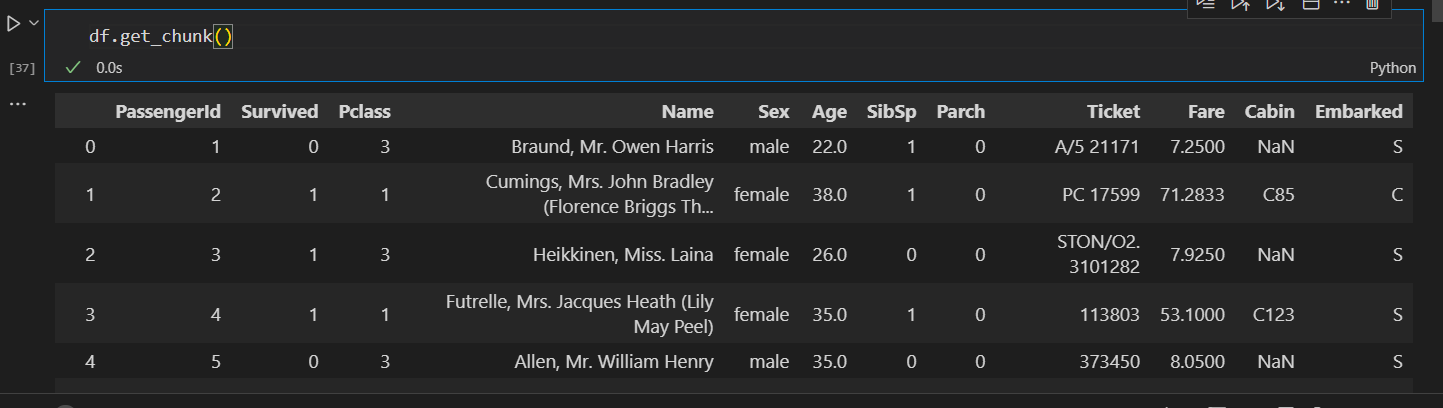
Task: Click Run by Line icon in toolbar
Action: (1206, 5)
